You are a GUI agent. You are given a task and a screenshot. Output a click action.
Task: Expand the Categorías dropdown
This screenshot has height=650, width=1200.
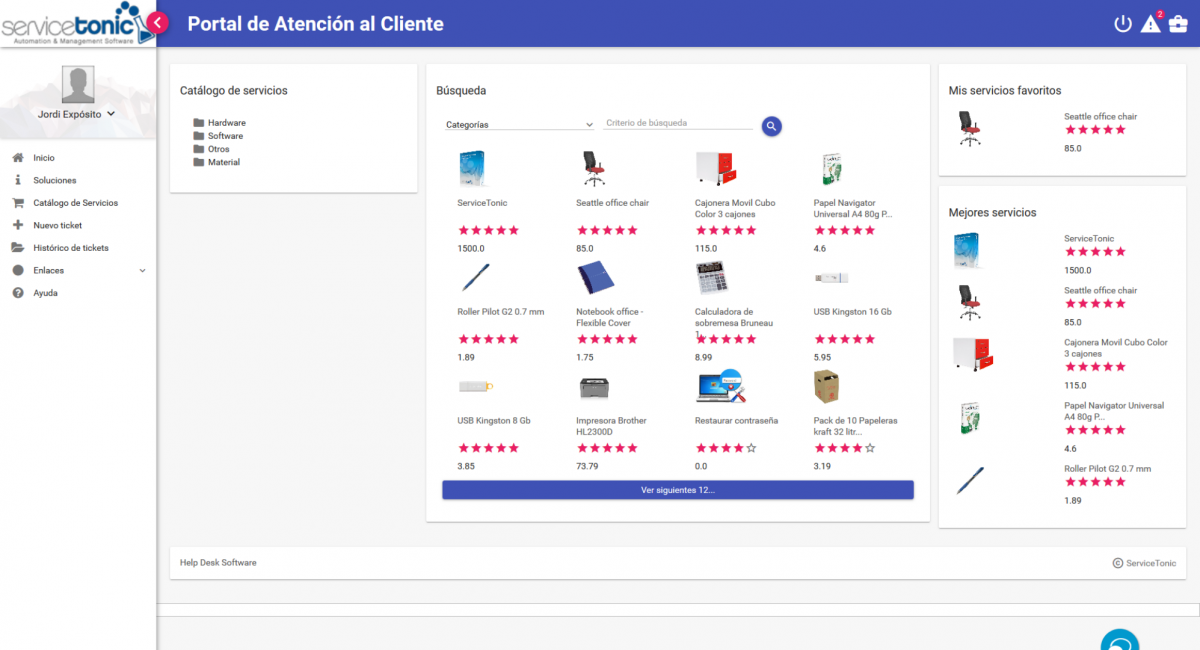519,125
